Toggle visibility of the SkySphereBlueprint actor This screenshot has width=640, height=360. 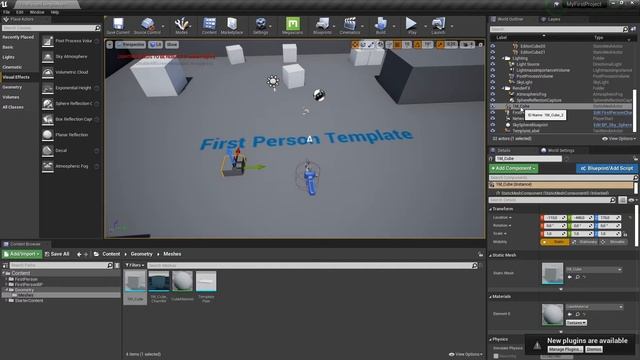click(493, 125)
